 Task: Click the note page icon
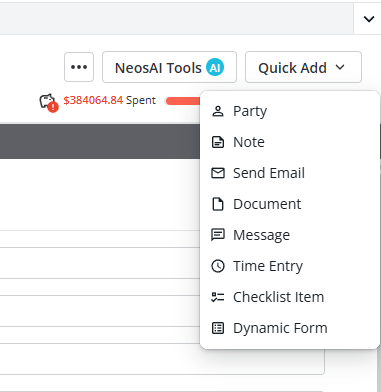coord(218,142)
